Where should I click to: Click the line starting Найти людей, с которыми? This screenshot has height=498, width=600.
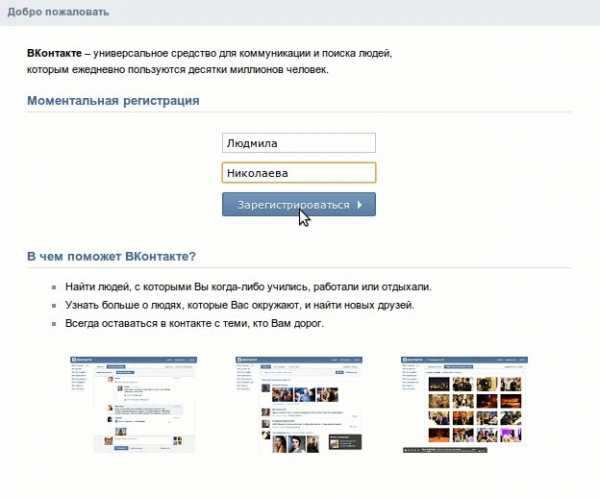coord(248,287)
